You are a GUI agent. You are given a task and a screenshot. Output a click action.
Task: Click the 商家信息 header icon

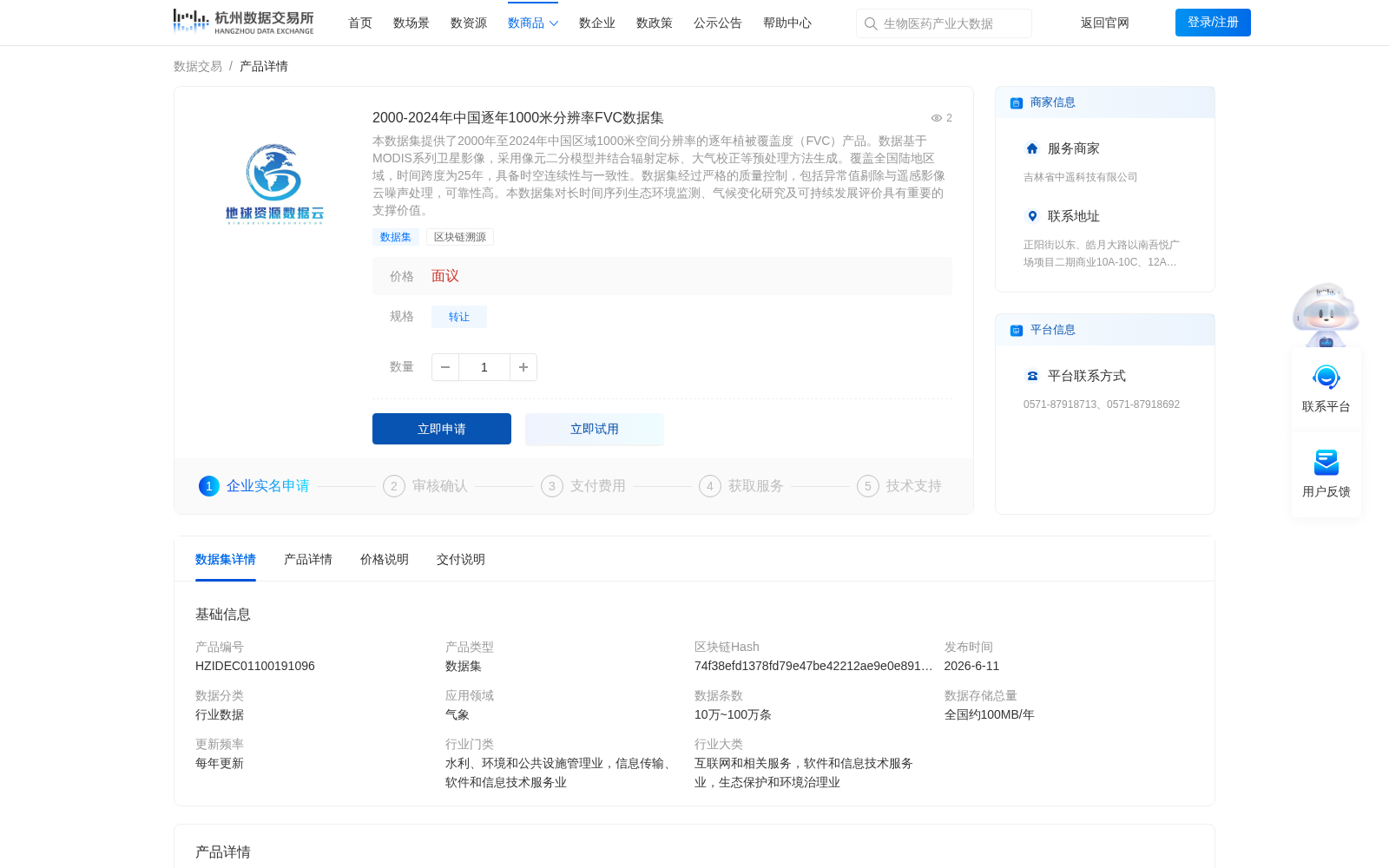point(1017,102)
